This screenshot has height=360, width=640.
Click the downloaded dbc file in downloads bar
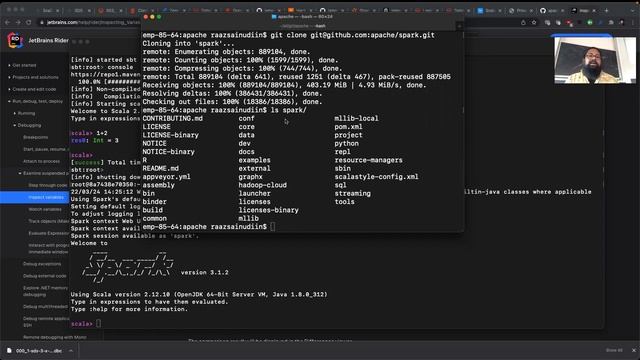click(x=35, y=351)
